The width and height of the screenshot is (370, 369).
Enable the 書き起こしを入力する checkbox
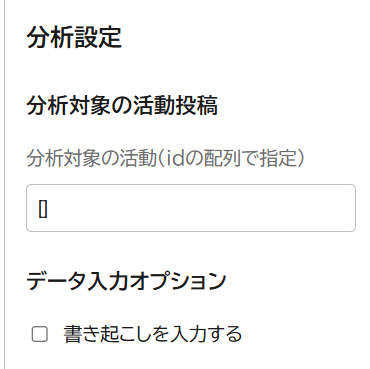click(x=40, y=334)
